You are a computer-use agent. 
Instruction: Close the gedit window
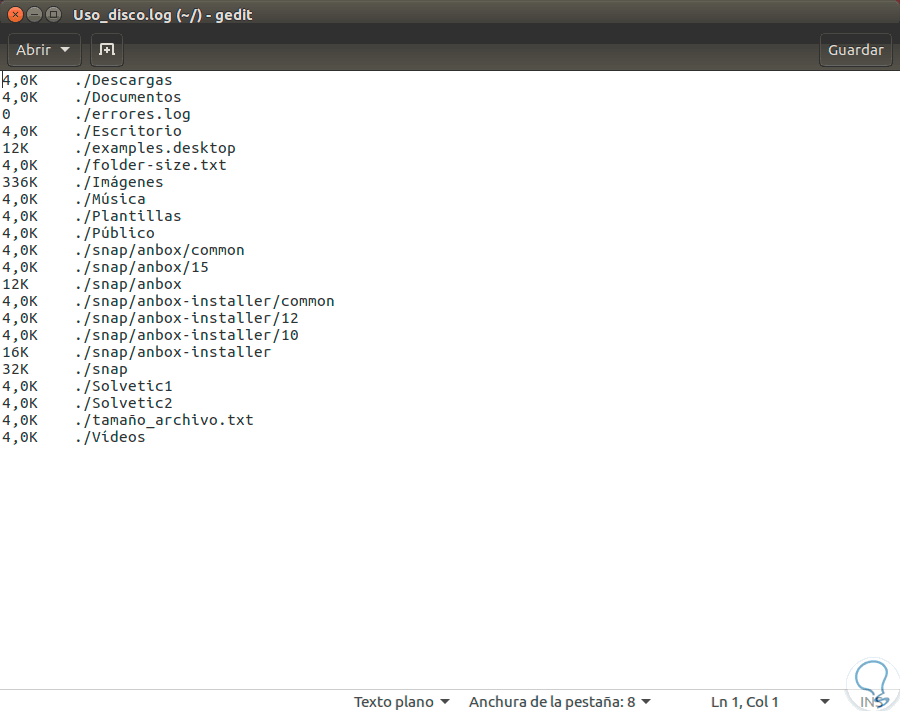[x=15, y=14]
